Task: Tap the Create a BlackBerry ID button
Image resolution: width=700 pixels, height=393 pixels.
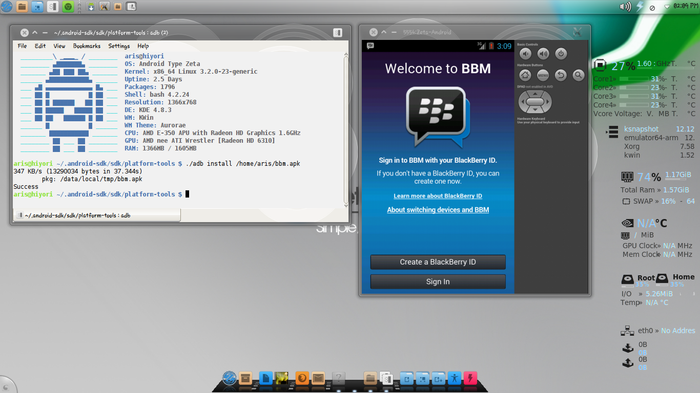Action: click(438, 262)
